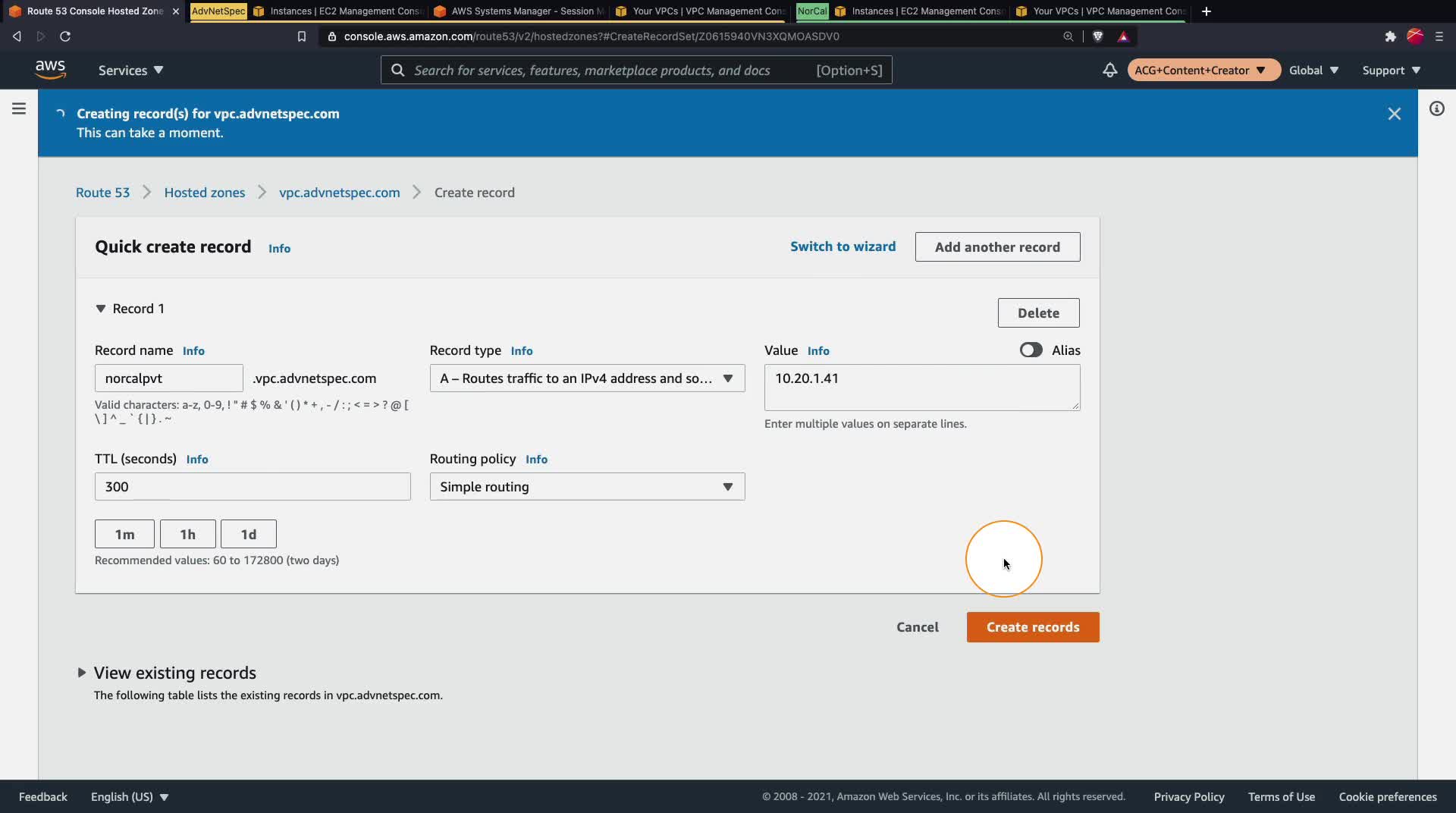
Task: Expand View existing records
Action: (81, 673)
